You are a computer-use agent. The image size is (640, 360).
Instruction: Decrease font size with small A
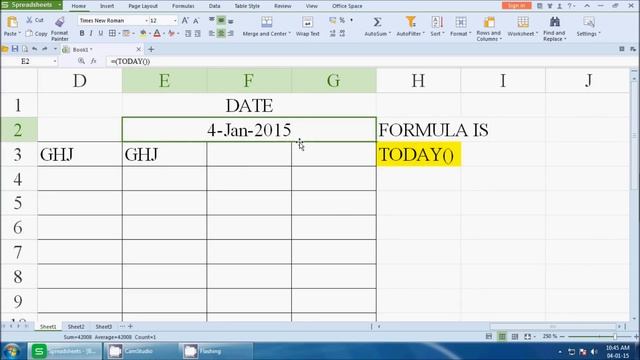(196, 21)
